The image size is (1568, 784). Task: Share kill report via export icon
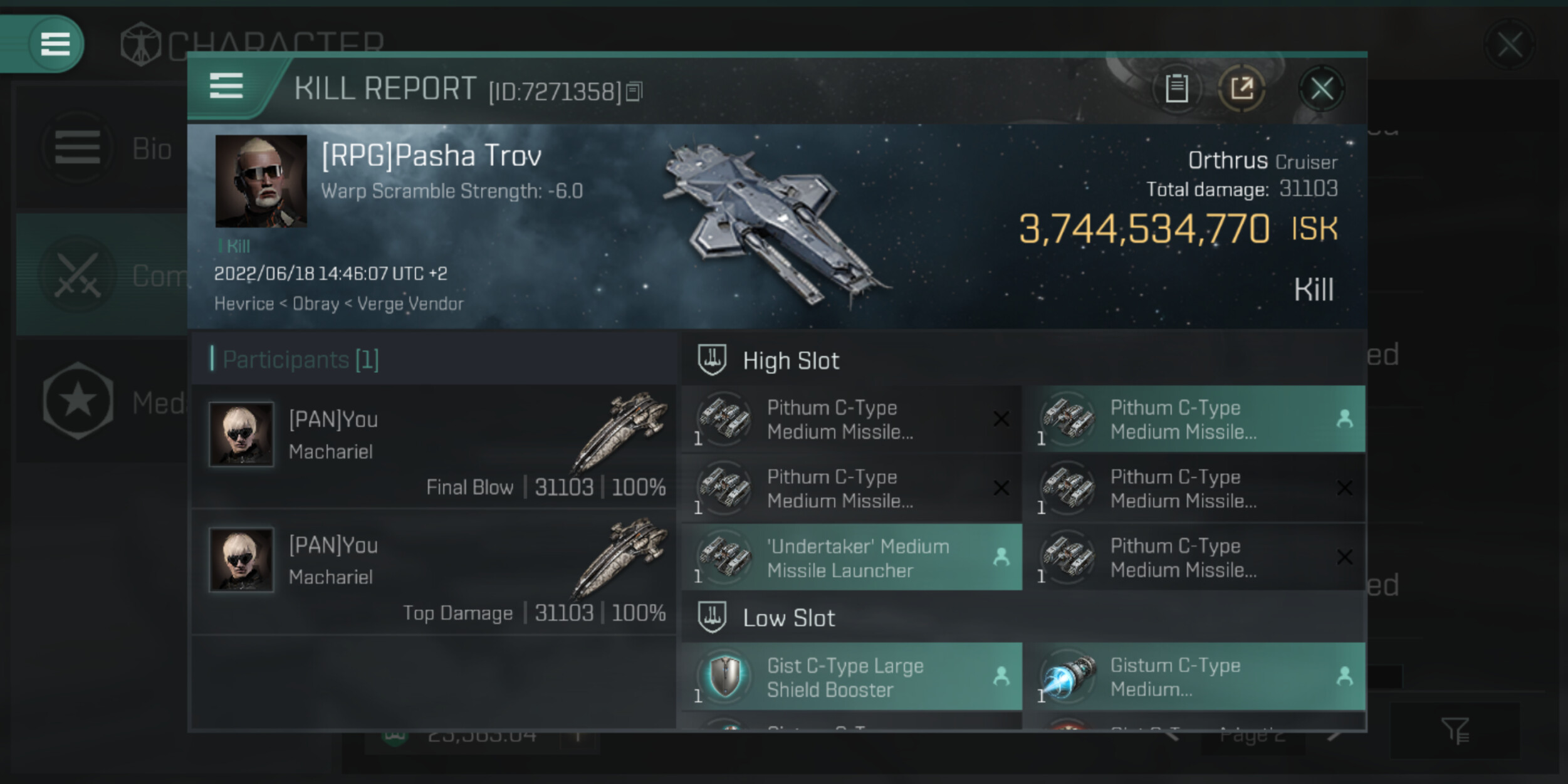pos(1241,88)
